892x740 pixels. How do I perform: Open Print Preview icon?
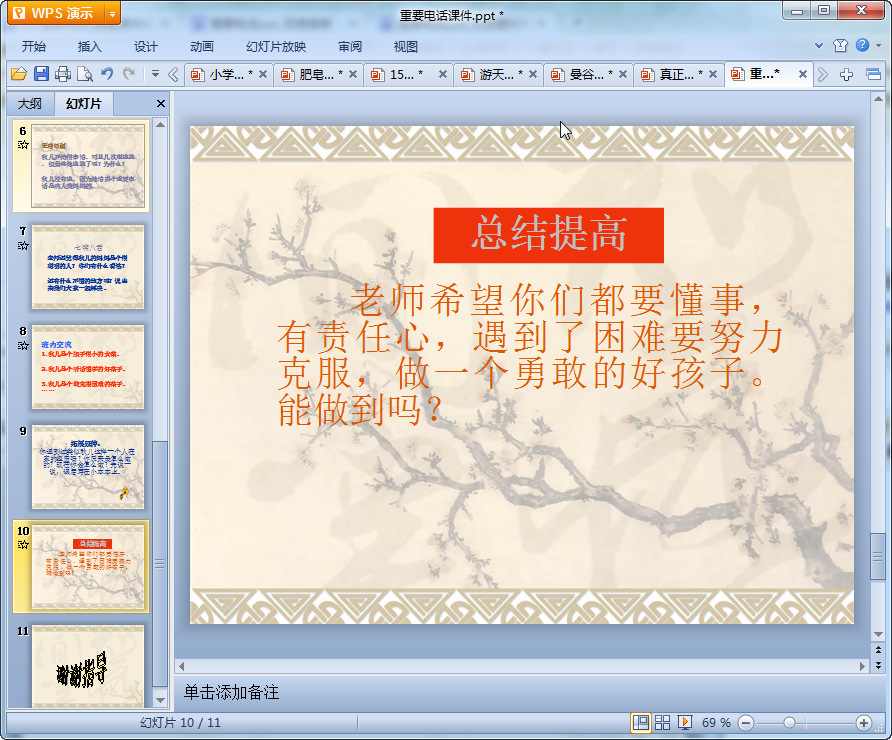click(x=85, y=74)
